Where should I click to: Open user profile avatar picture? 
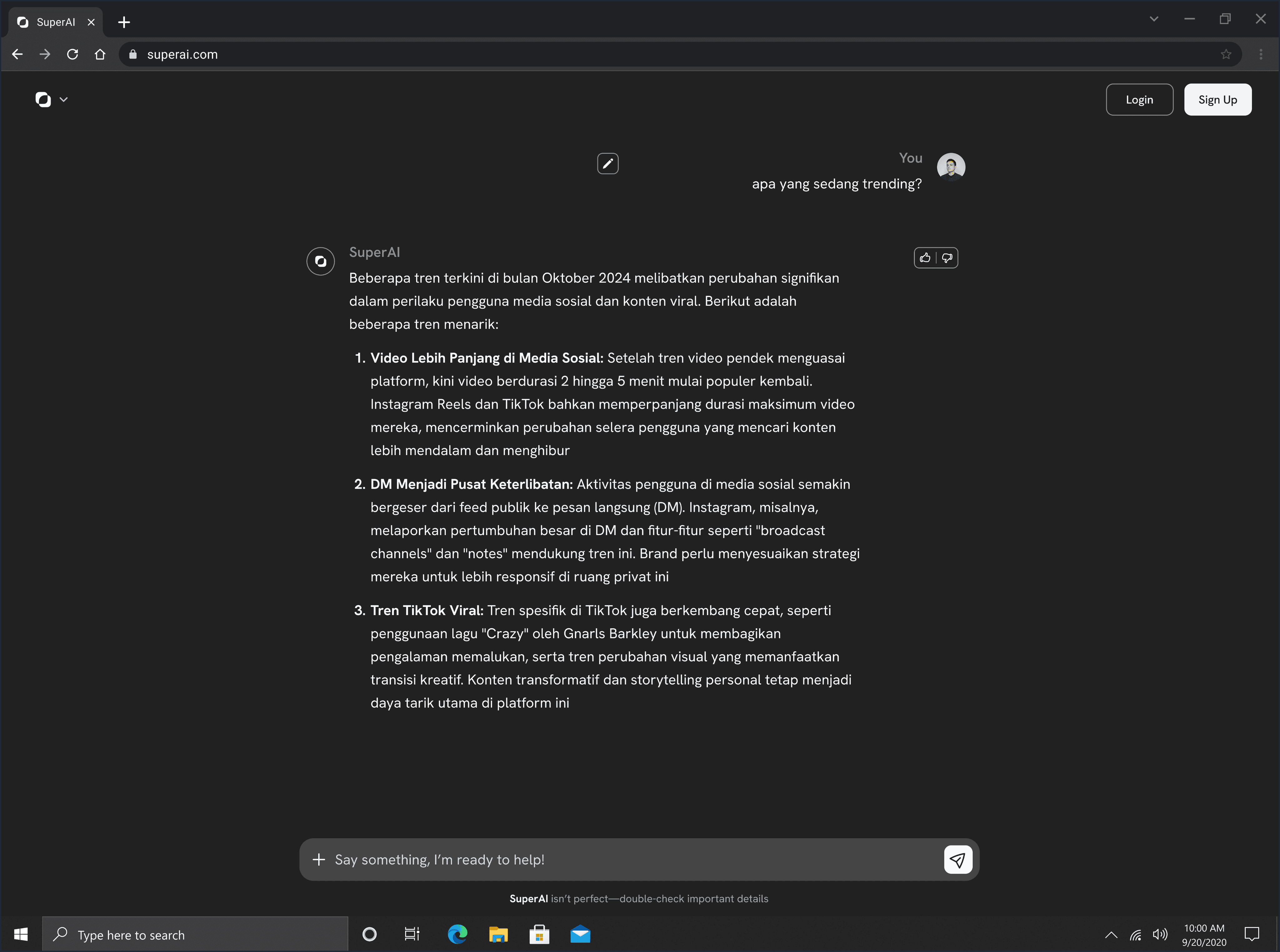click(951, 167)
